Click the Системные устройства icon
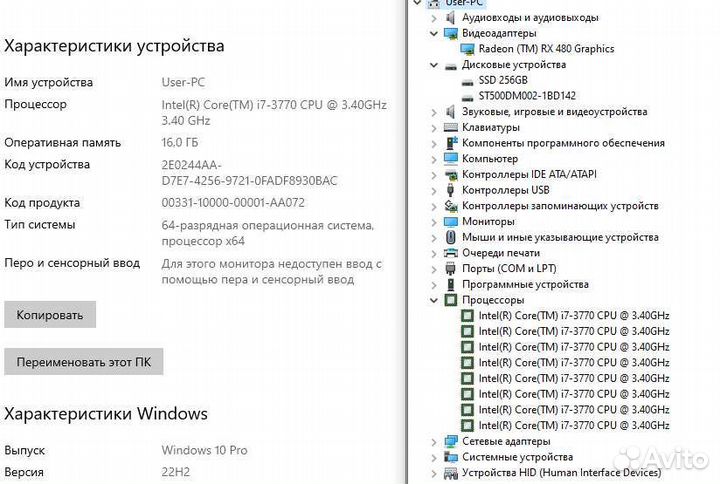The height and width of the screenshot is (484, 720). click(x=451, y=457)
